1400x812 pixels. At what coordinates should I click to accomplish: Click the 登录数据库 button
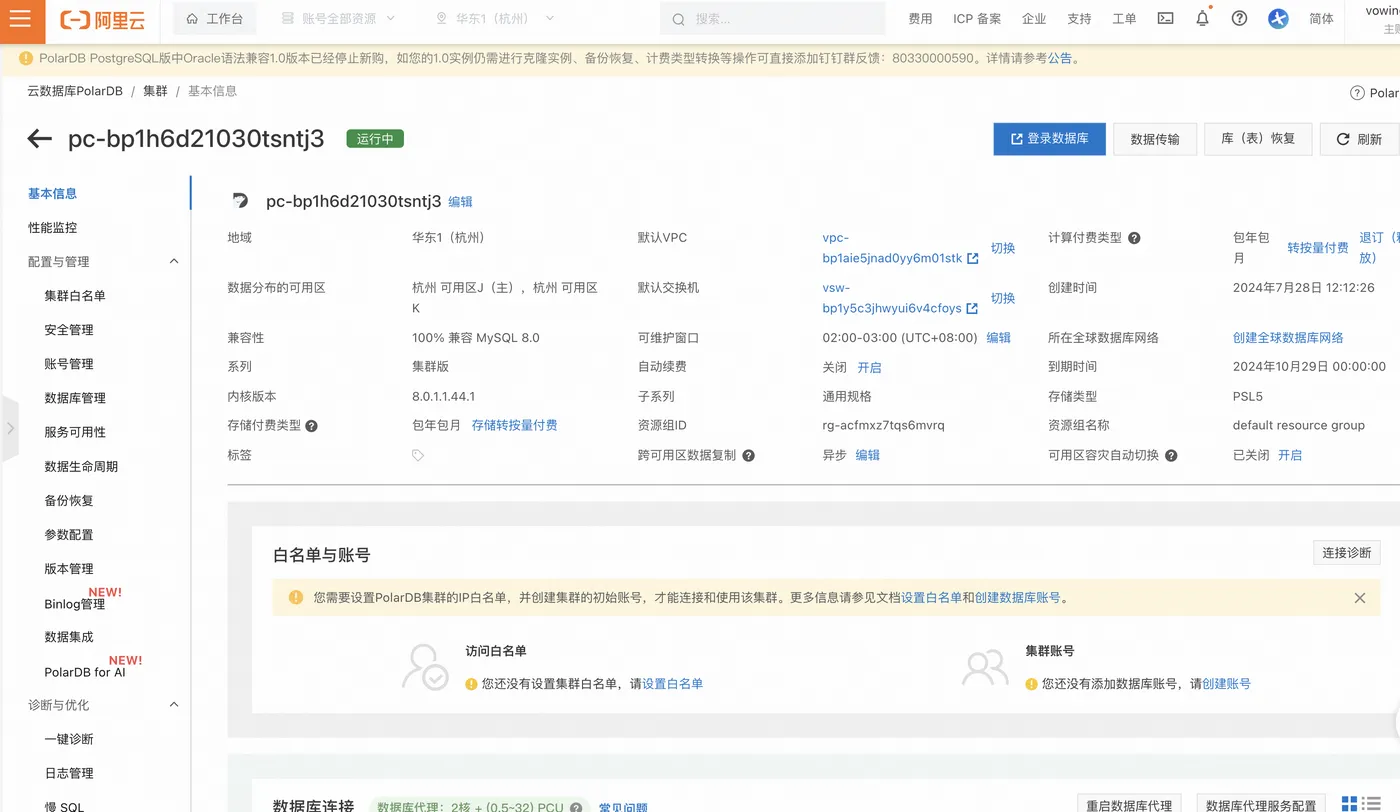pos(1049,139)
